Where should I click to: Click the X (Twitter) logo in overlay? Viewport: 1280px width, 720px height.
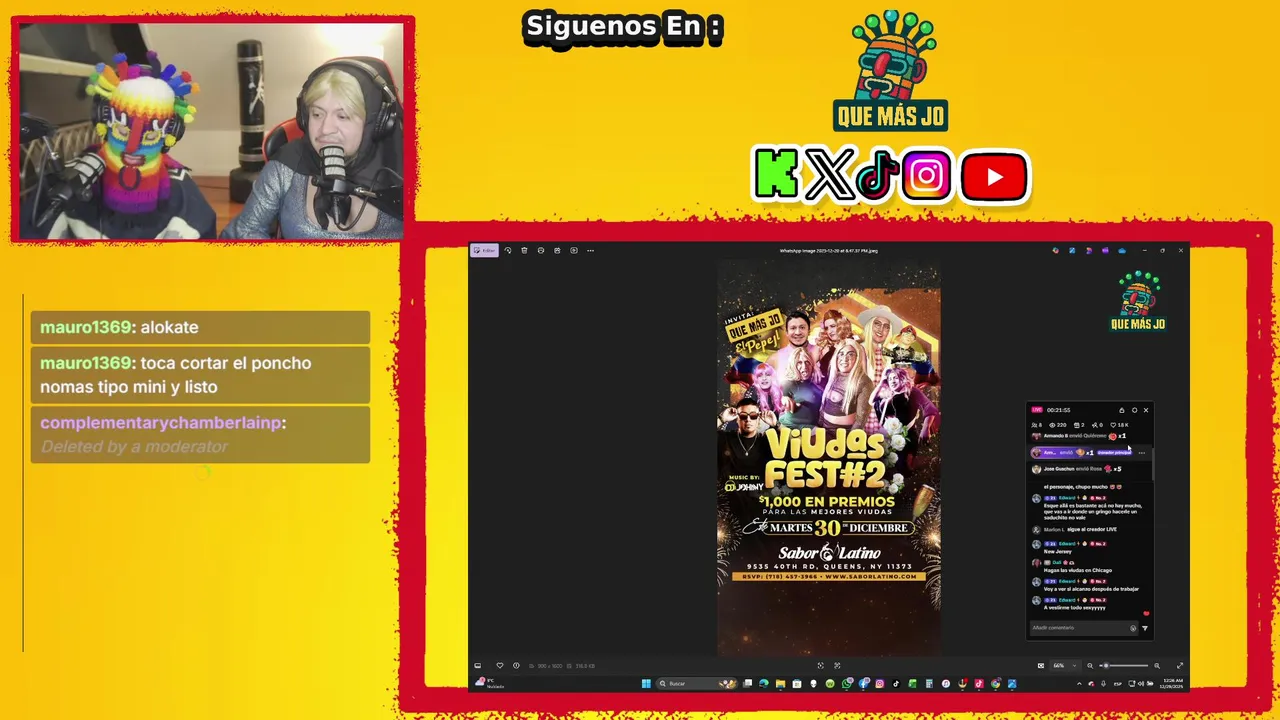(828, 175)
